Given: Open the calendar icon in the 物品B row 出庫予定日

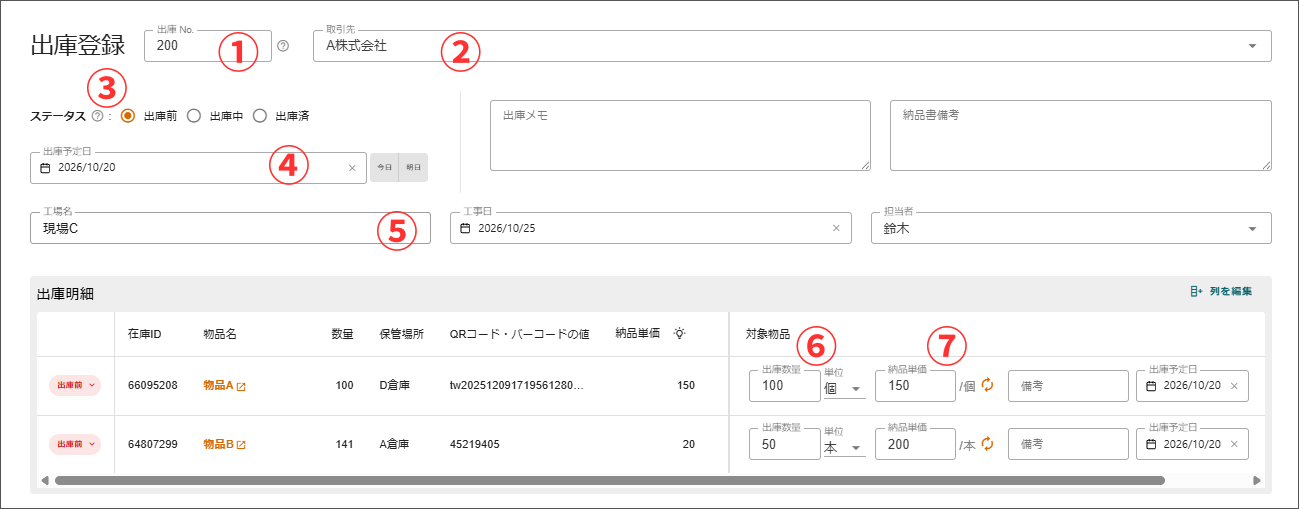Looking at the screenshot, I should pos(1151,445).
